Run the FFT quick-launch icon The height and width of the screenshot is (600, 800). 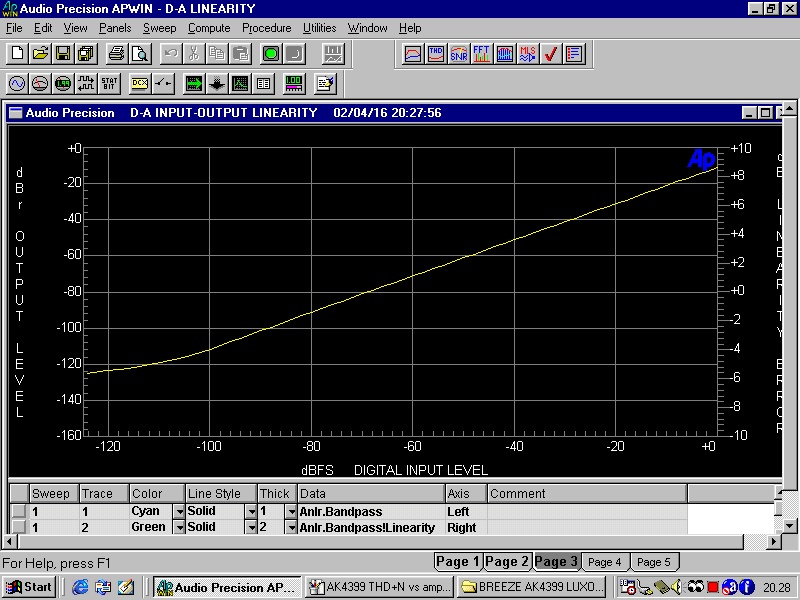pos(482,54)
